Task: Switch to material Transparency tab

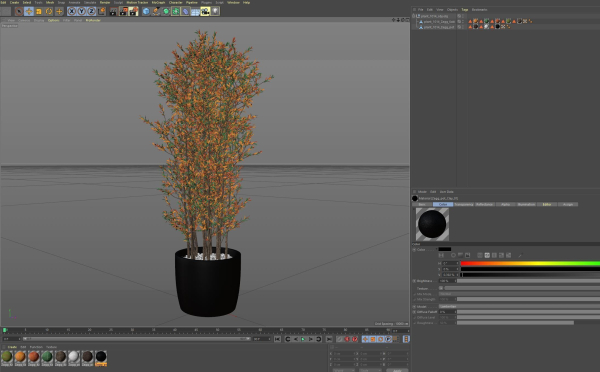Action: click(x=464, y=205)
